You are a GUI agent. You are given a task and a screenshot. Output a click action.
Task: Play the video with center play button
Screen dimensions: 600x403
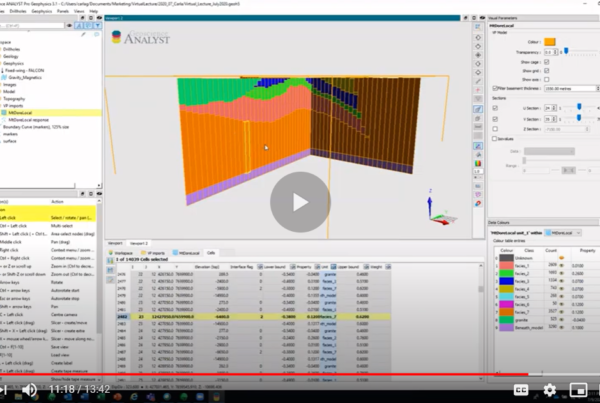[x=299, y=202]
